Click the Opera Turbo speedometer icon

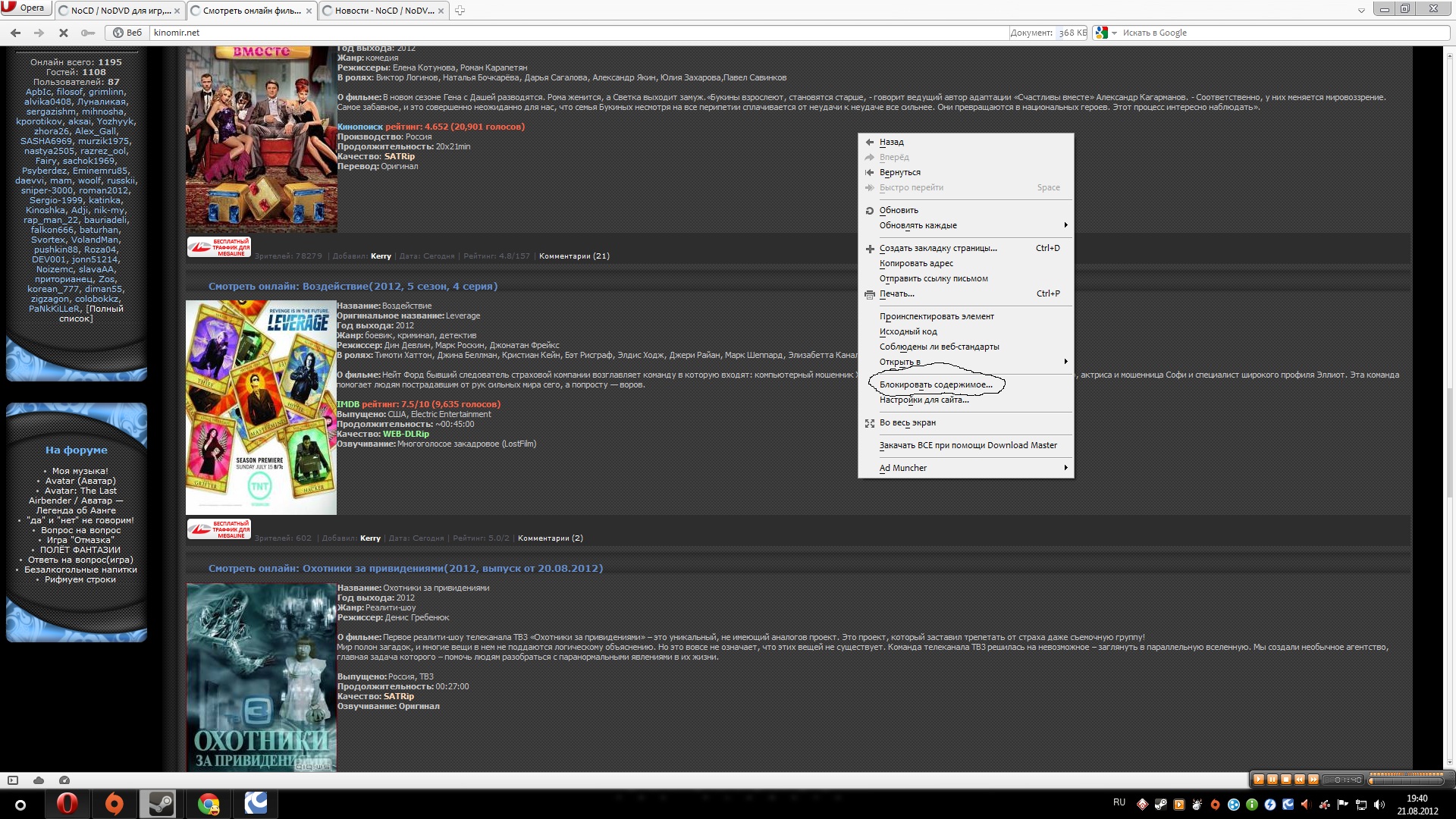coord(64,780)
